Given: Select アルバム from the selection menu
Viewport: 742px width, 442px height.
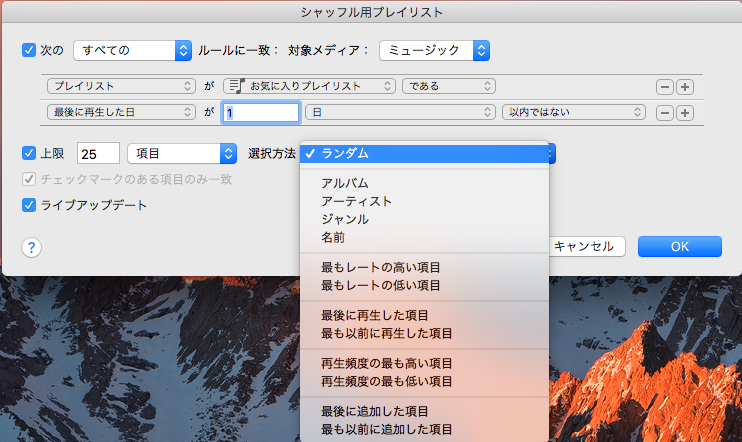Looking at the screenshot, I should click(345, 184).
